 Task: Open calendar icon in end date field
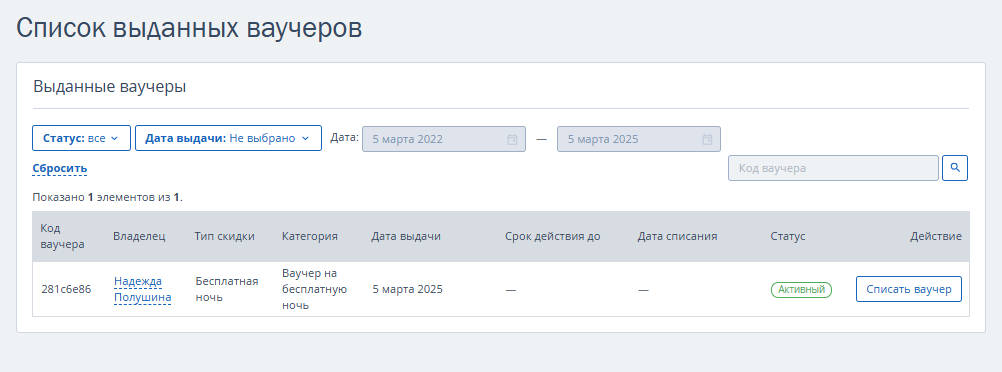(x=707, y=139)
